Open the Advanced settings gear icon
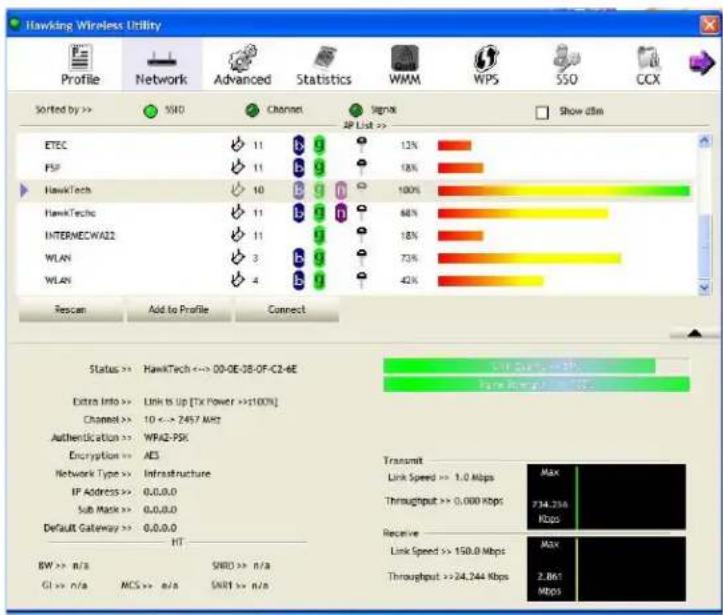This screenshot has width=723, height=615. point(243,65)
